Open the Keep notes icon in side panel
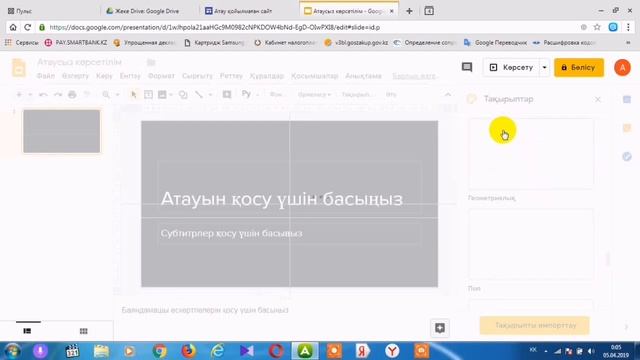This screenshot has height=360, width=640. click(x=627, y=128)
